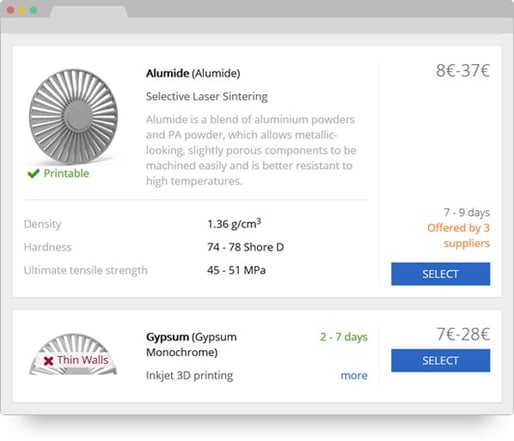Click the green Printable checkmark icon
The width and height of the screenshot is (514, 441).
coord(33,173)
